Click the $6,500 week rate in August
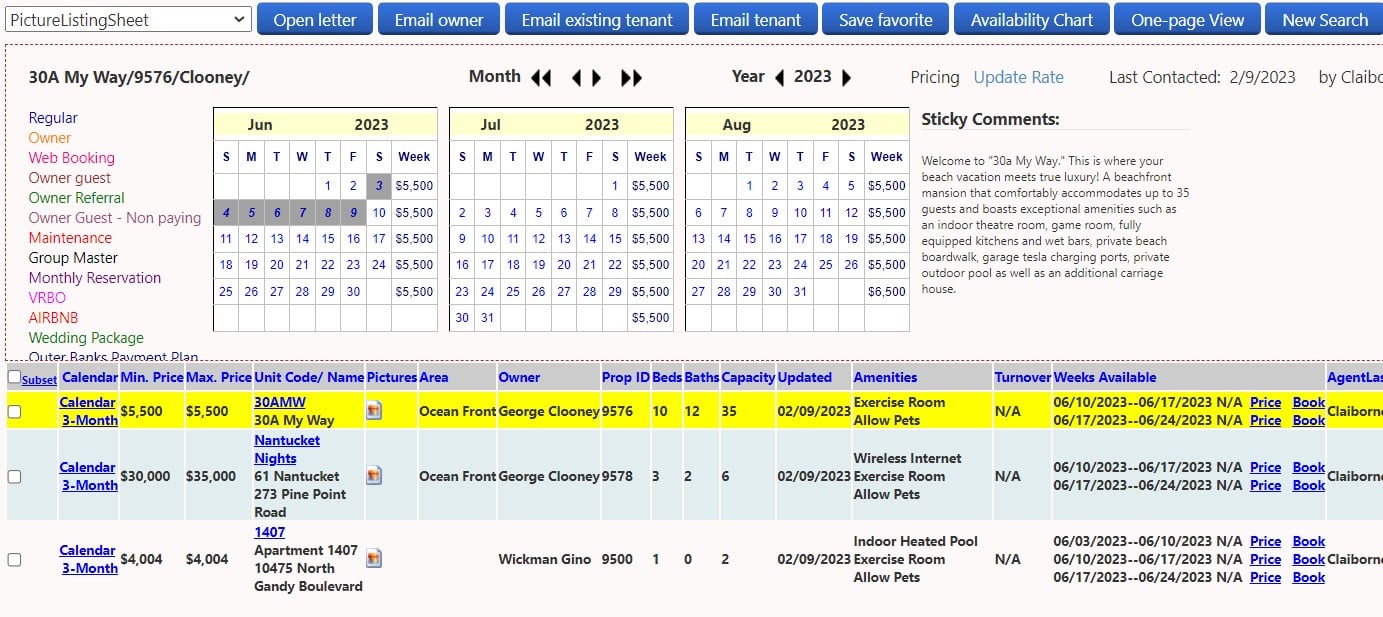The width and height of the screenshot is (1383, 617). pyautogui.click(x=887, y=291)
